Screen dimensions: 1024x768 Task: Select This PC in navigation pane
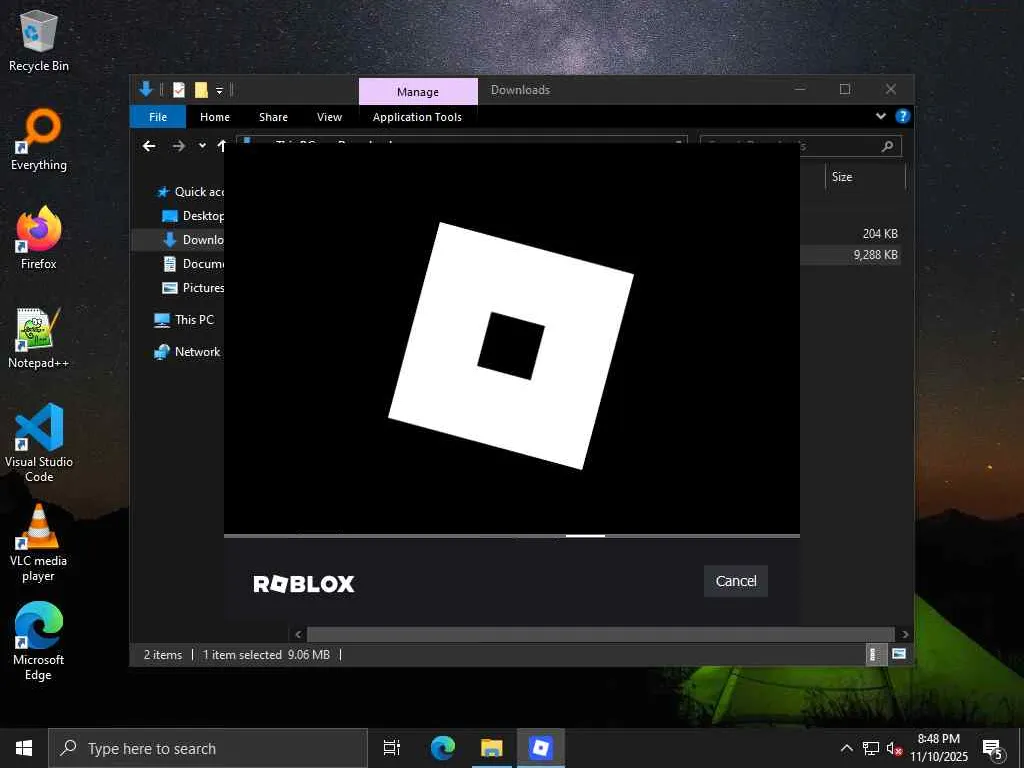click(x=184, y=319)
